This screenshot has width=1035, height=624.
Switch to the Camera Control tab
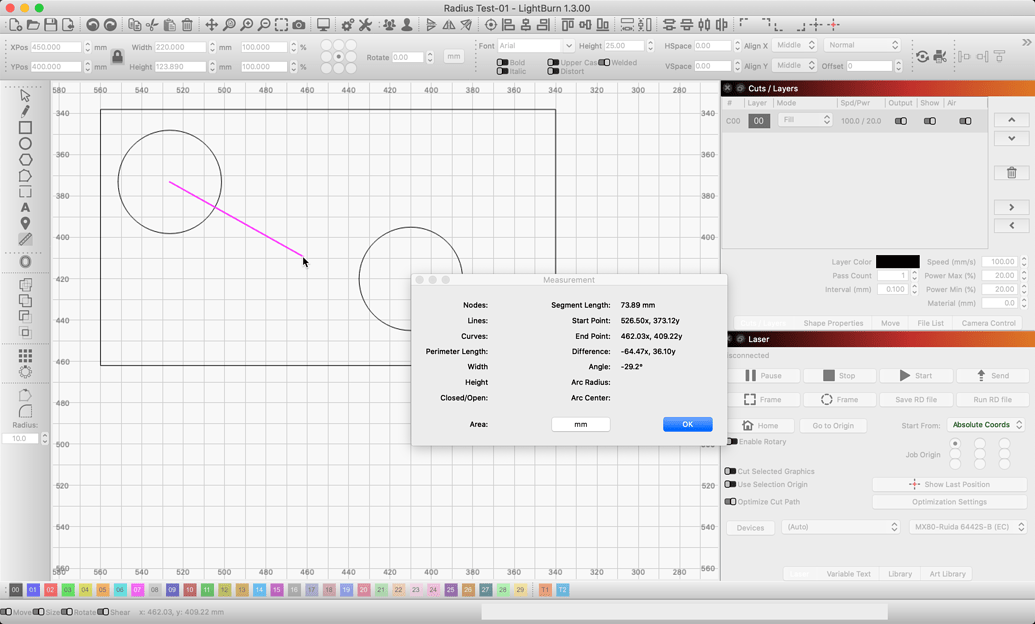(990, 322)
